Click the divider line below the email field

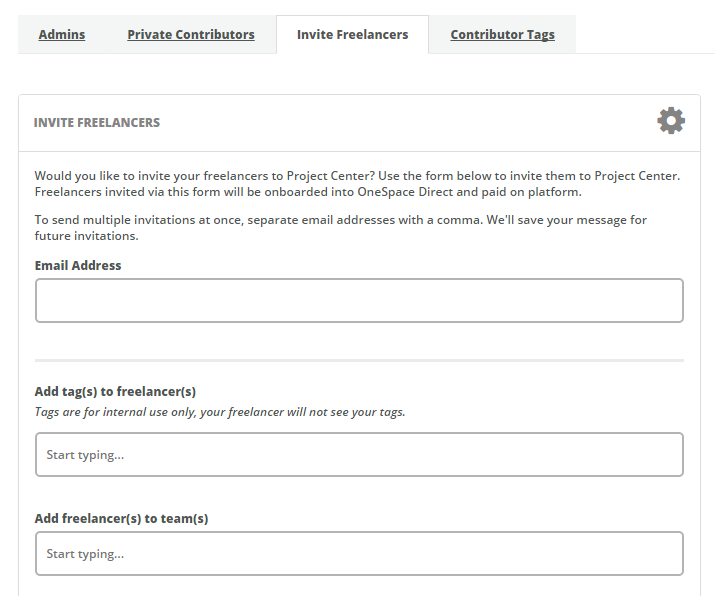point(359,361)
